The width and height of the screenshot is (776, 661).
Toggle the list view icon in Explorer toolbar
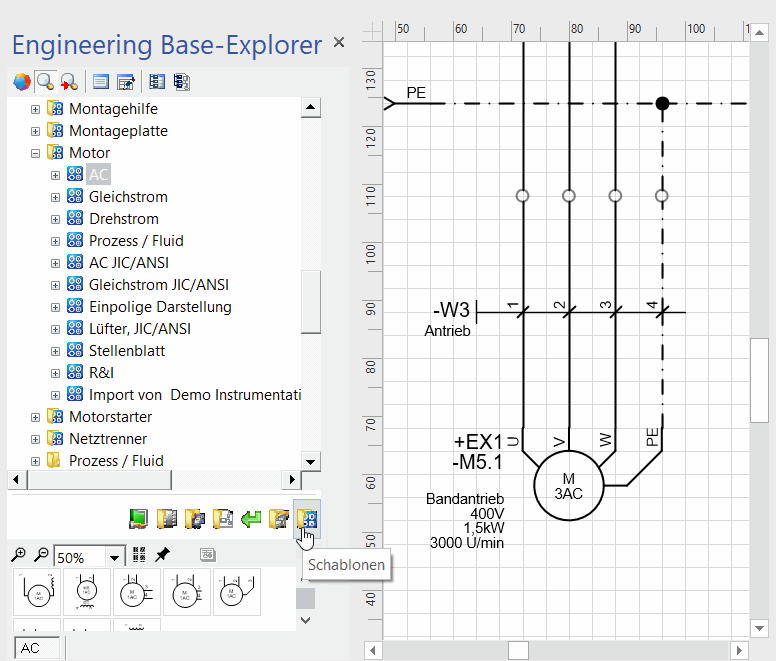click(x=100, y=81)
